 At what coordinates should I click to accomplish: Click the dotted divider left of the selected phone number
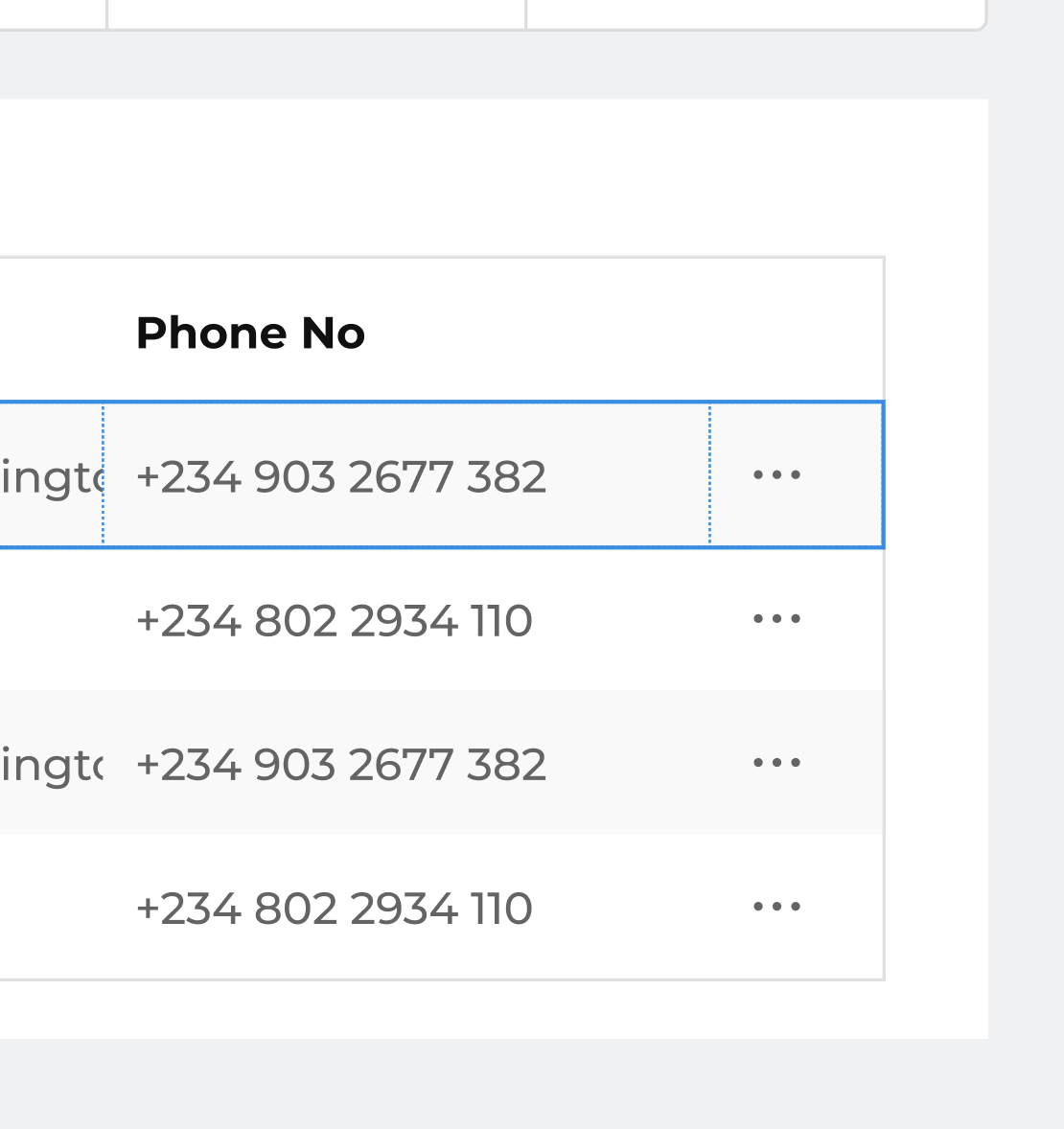pyautogui.click(x=103, y=474)
